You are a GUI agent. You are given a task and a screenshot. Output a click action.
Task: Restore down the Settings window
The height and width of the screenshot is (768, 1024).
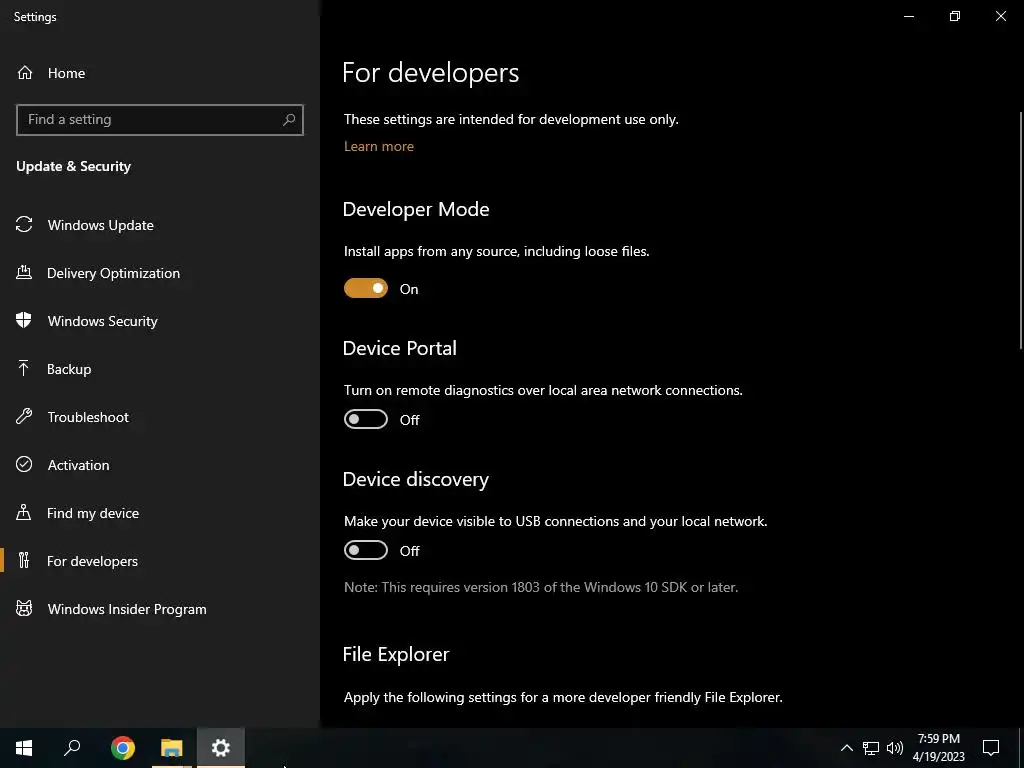955,16
